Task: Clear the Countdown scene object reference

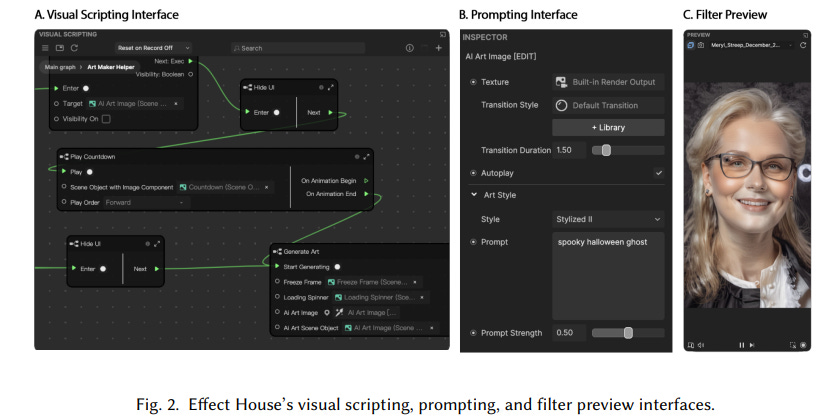Action: click(x=266, y=187)
